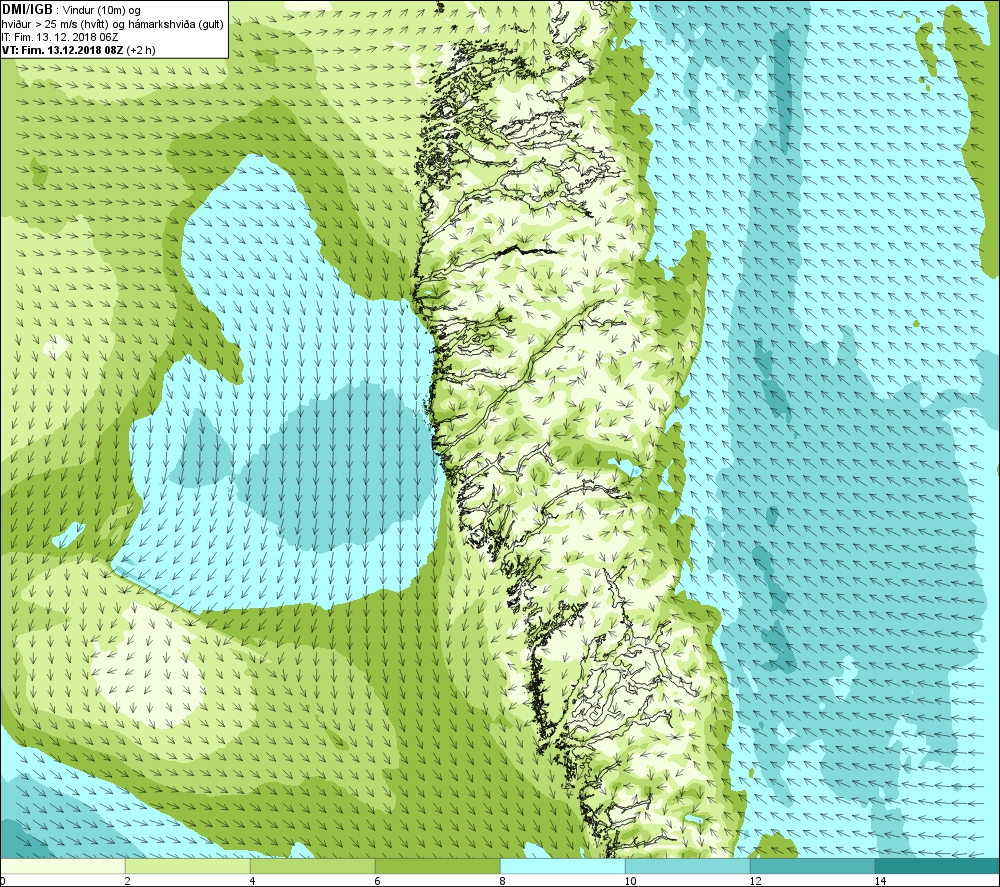Click the 'IT: Fim. 13. 12. 2018 06Z' line
Screen dimensions: 1000x887
pyautogui.click(x=60, y=36)
